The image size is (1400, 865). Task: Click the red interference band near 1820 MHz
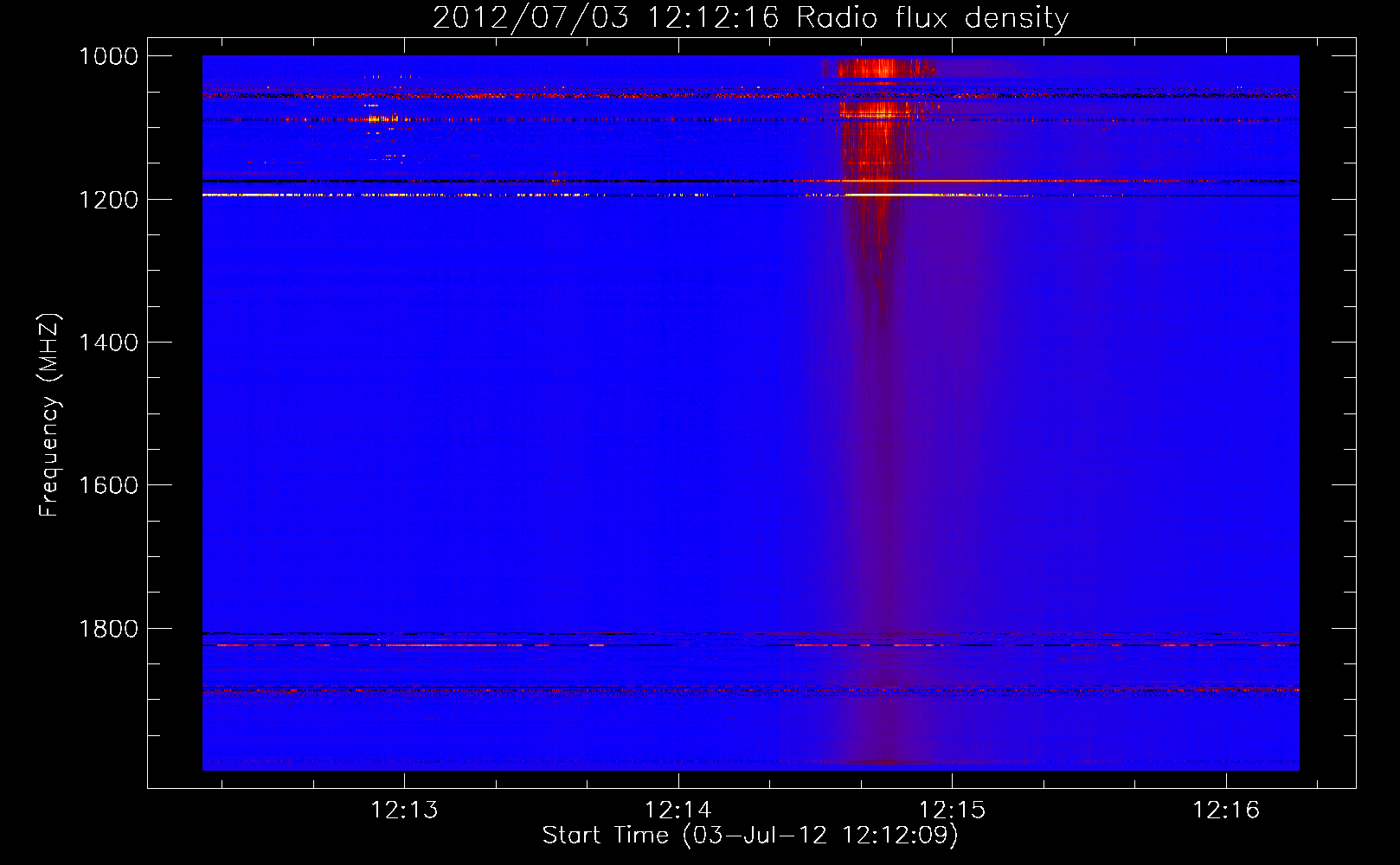[x=750, y=645]
